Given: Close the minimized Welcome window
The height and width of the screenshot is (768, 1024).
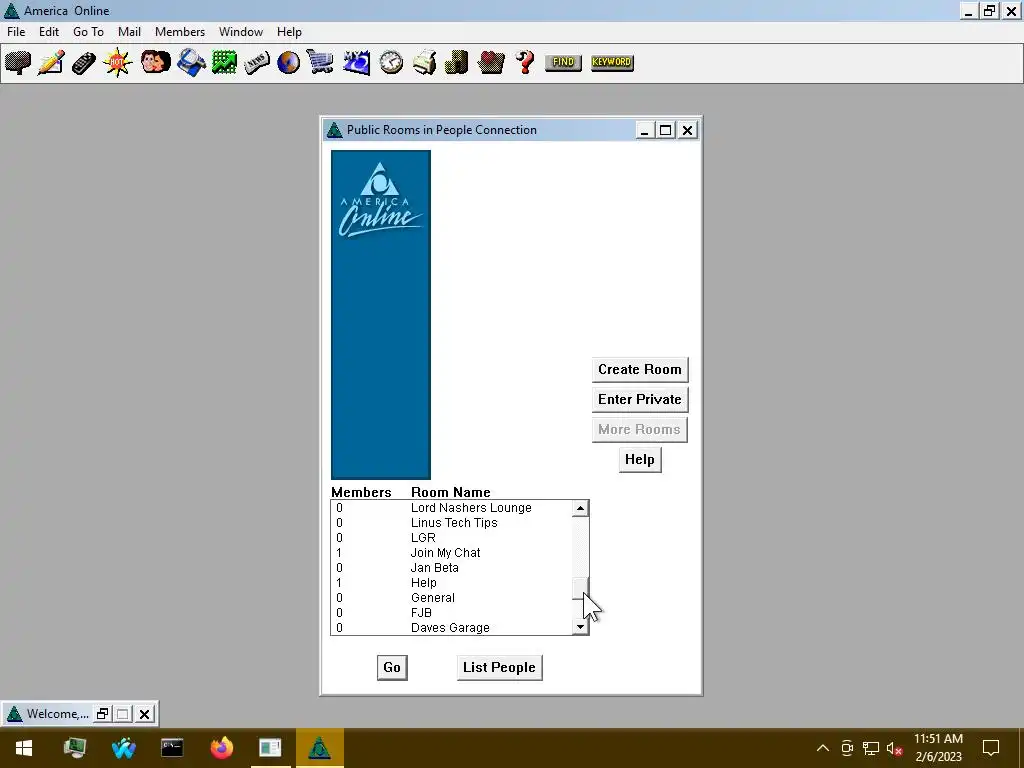Looking at the screenshot, I should 144,714.
